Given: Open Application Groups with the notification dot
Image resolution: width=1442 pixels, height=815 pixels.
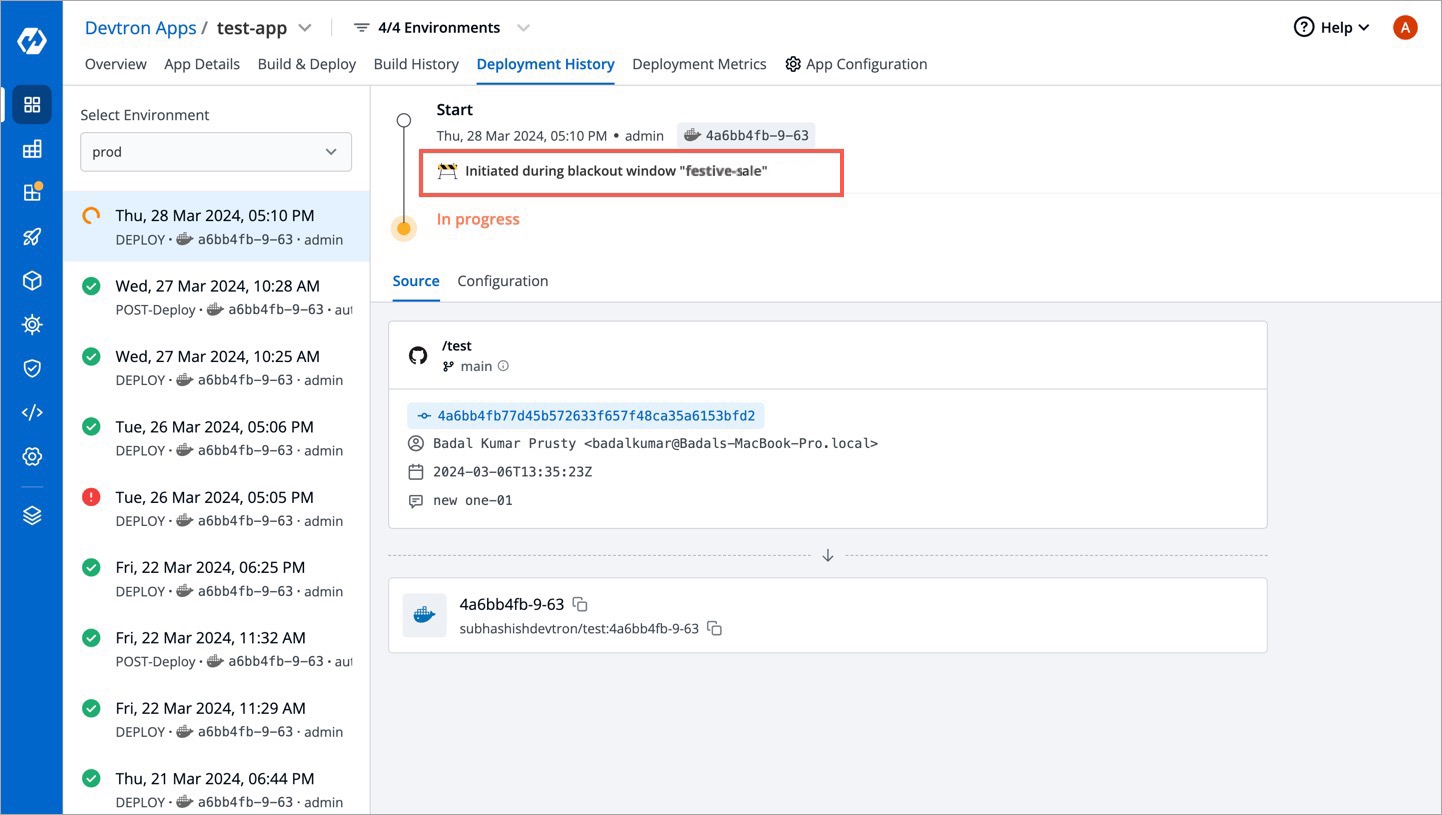Looking at the screenshot, I should tap(32, 192).
